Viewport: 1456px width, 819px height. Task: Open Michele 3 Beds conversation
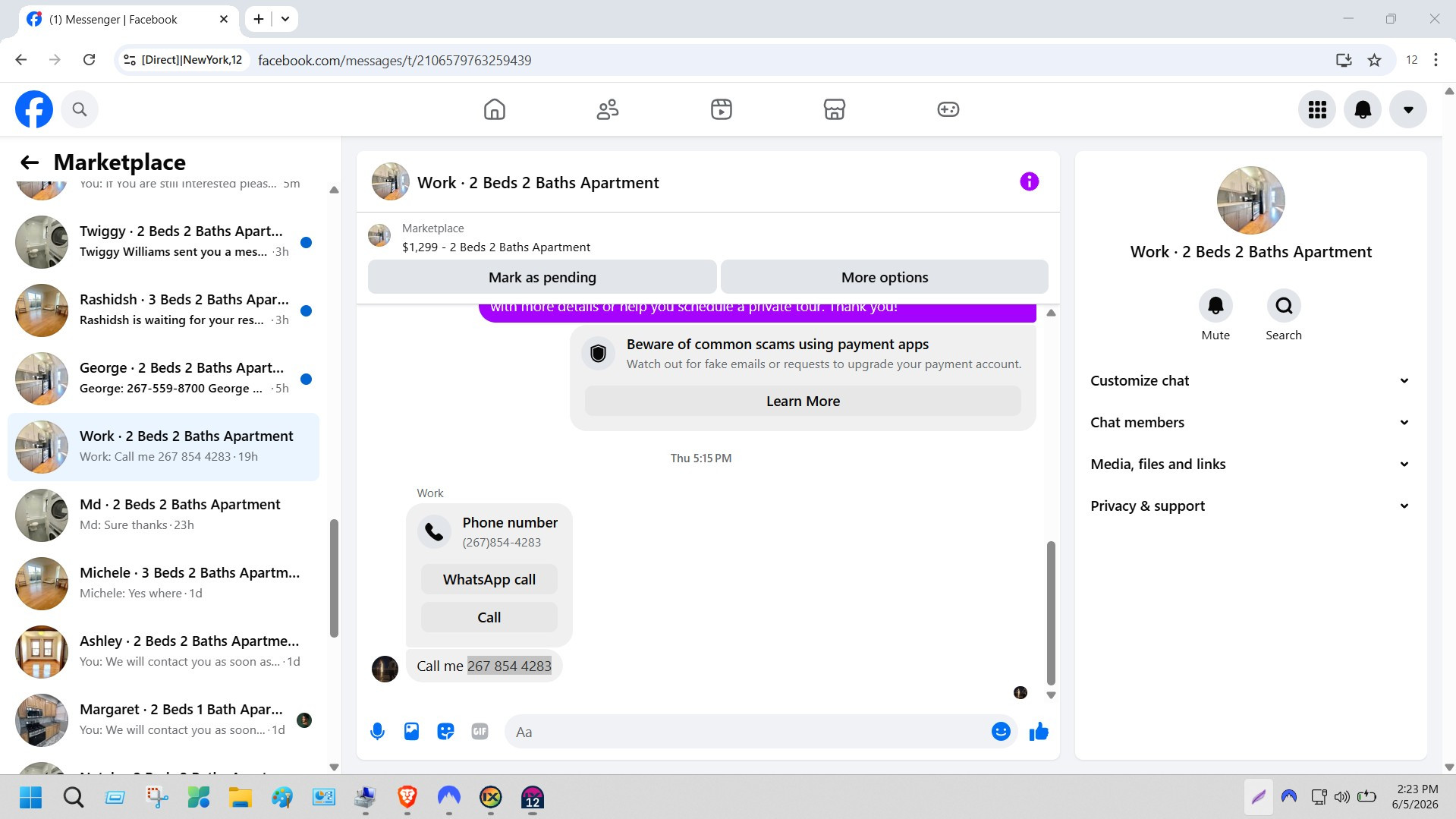pyautogui.click(x=163, y=584)
